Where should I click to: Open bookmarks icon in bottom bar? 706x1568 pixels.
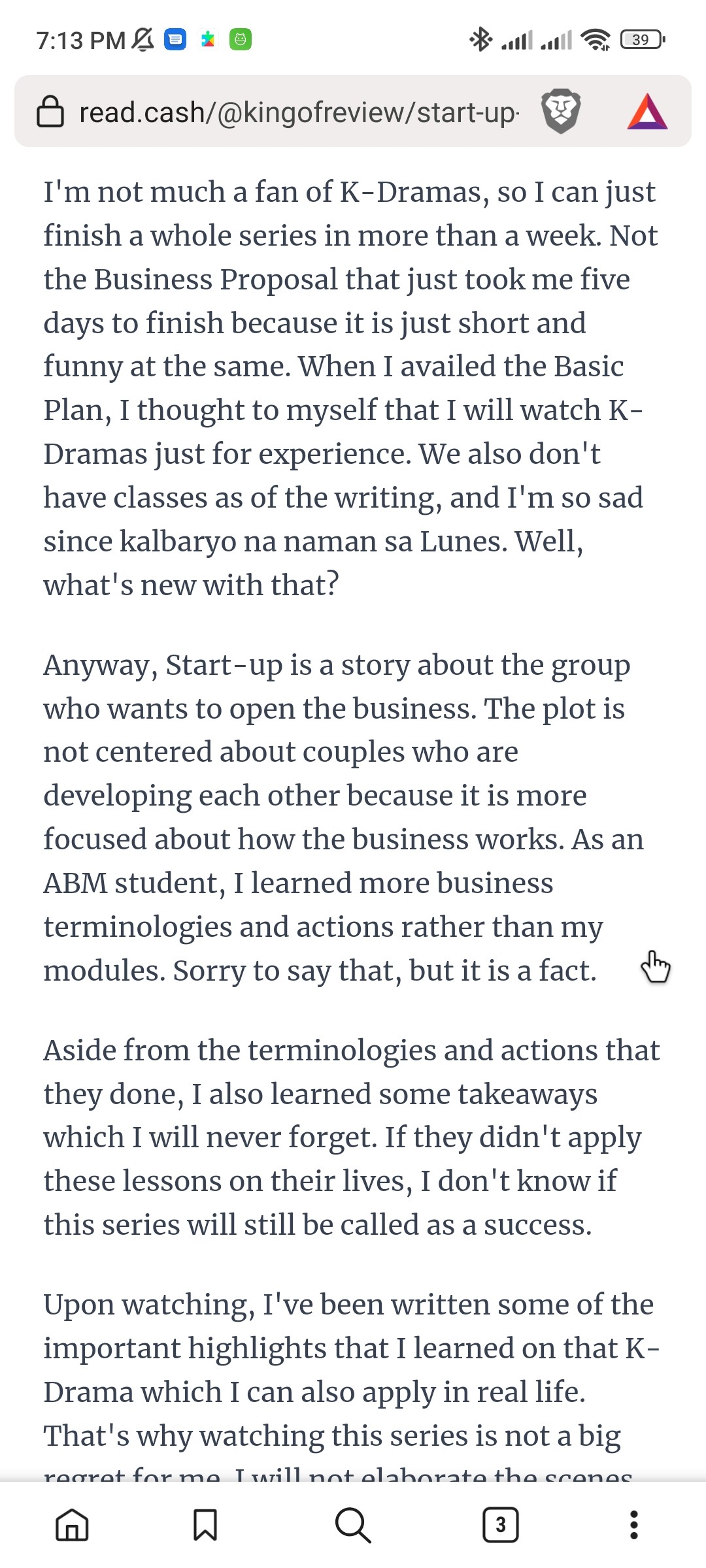205,1525
